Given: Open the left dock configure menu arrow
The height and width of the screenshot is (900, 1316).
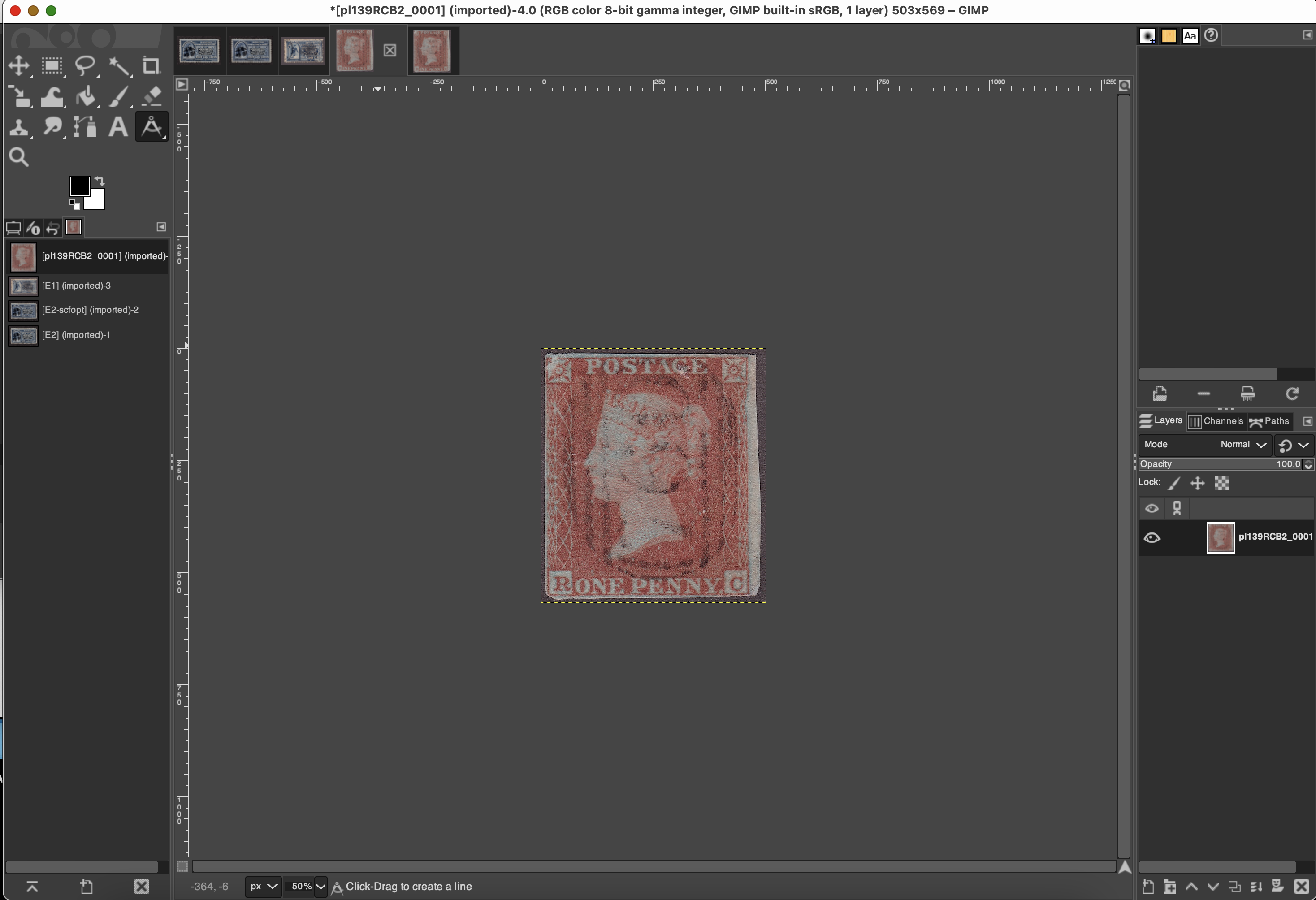Looking at the screenshot, I should 161,227.
